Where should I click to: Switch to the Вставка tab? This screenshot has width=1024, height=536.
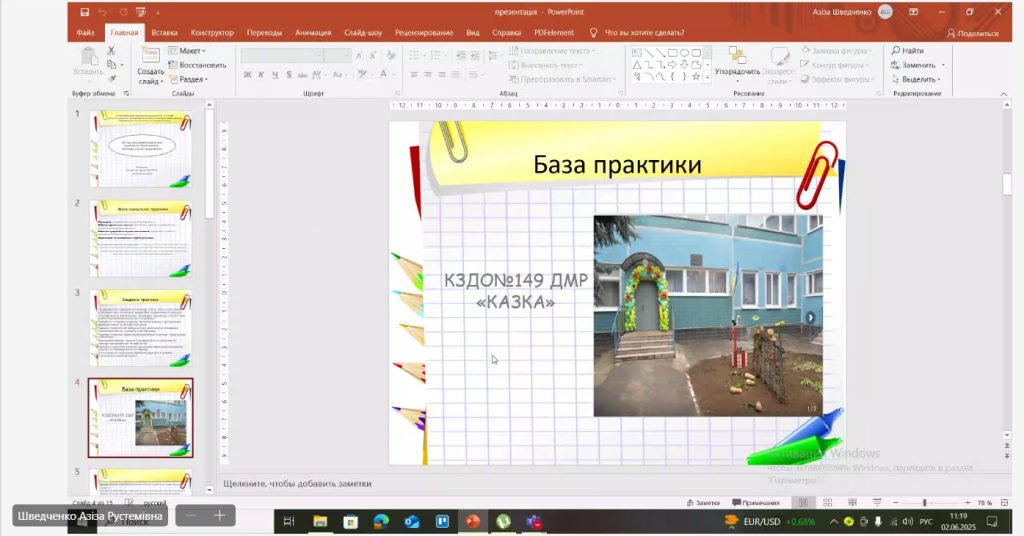pos(165,33)
